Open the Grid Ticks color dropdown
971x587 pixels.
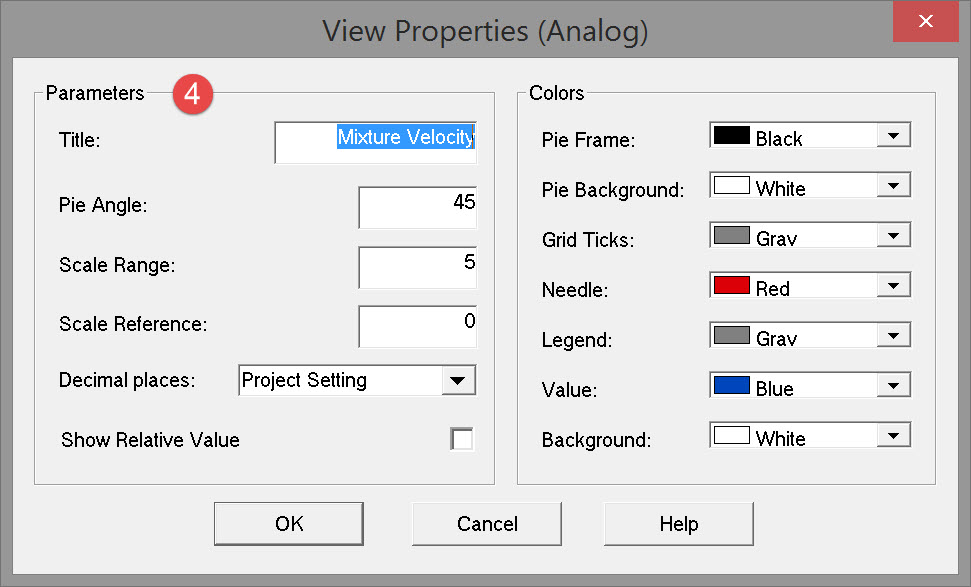(893, 237)
